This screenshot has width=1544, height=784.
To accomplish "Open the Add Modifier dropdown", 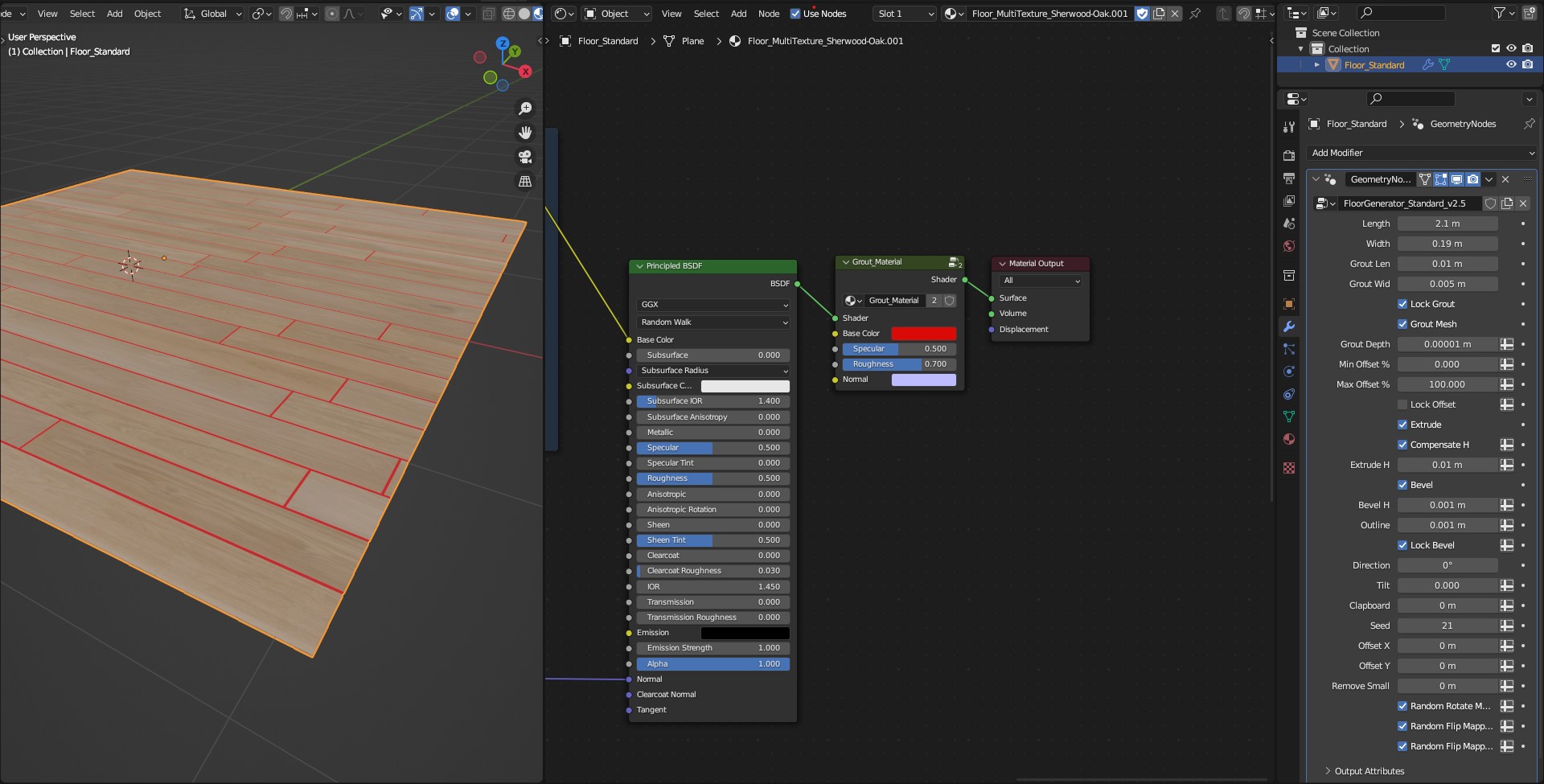I will point(1422,153).
